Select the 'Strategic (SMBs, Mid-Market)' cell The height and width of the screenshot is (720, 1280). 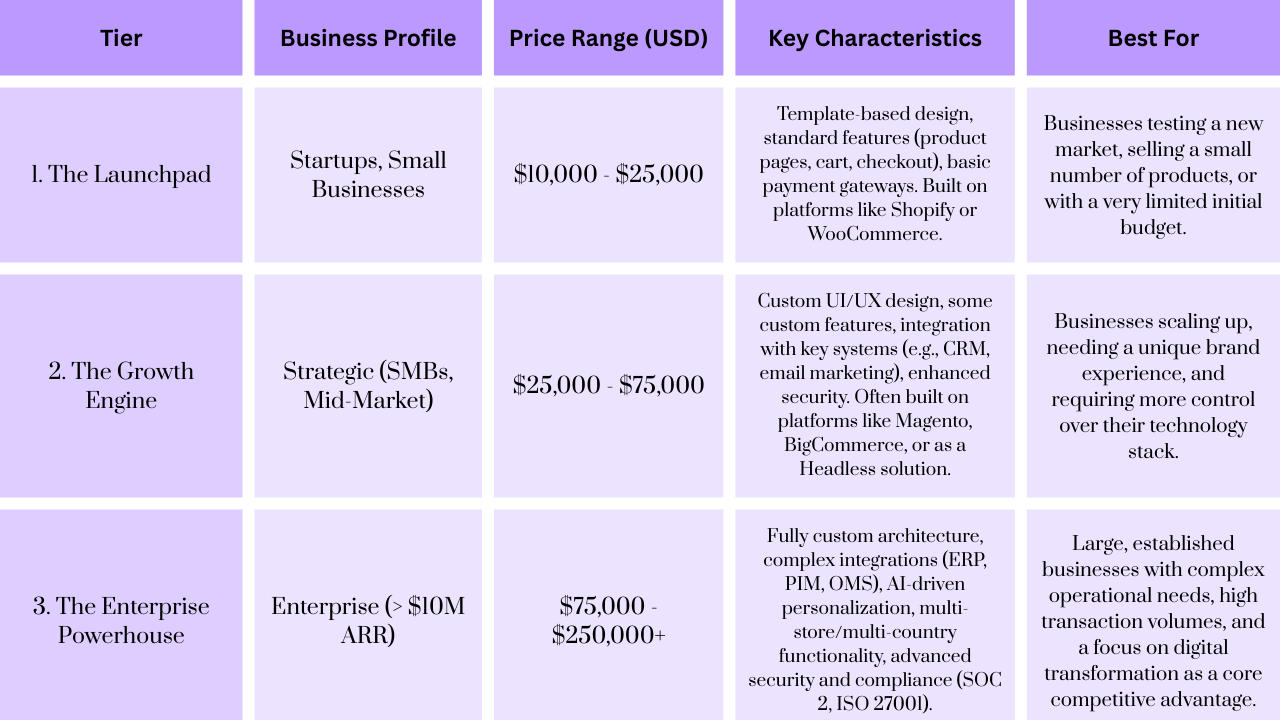point(368,386)
